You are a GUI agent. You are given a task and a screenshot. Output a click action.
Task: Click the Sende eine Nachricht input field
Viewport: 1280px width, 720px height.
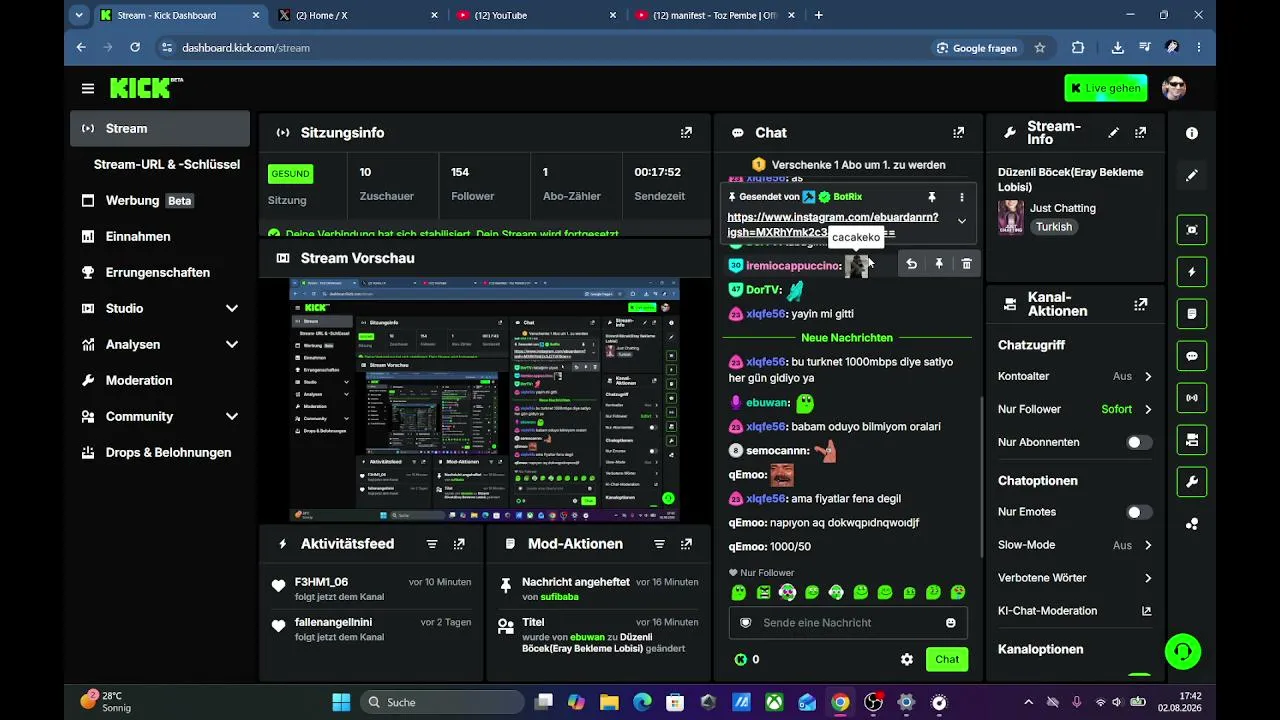[x=848, y=623]
